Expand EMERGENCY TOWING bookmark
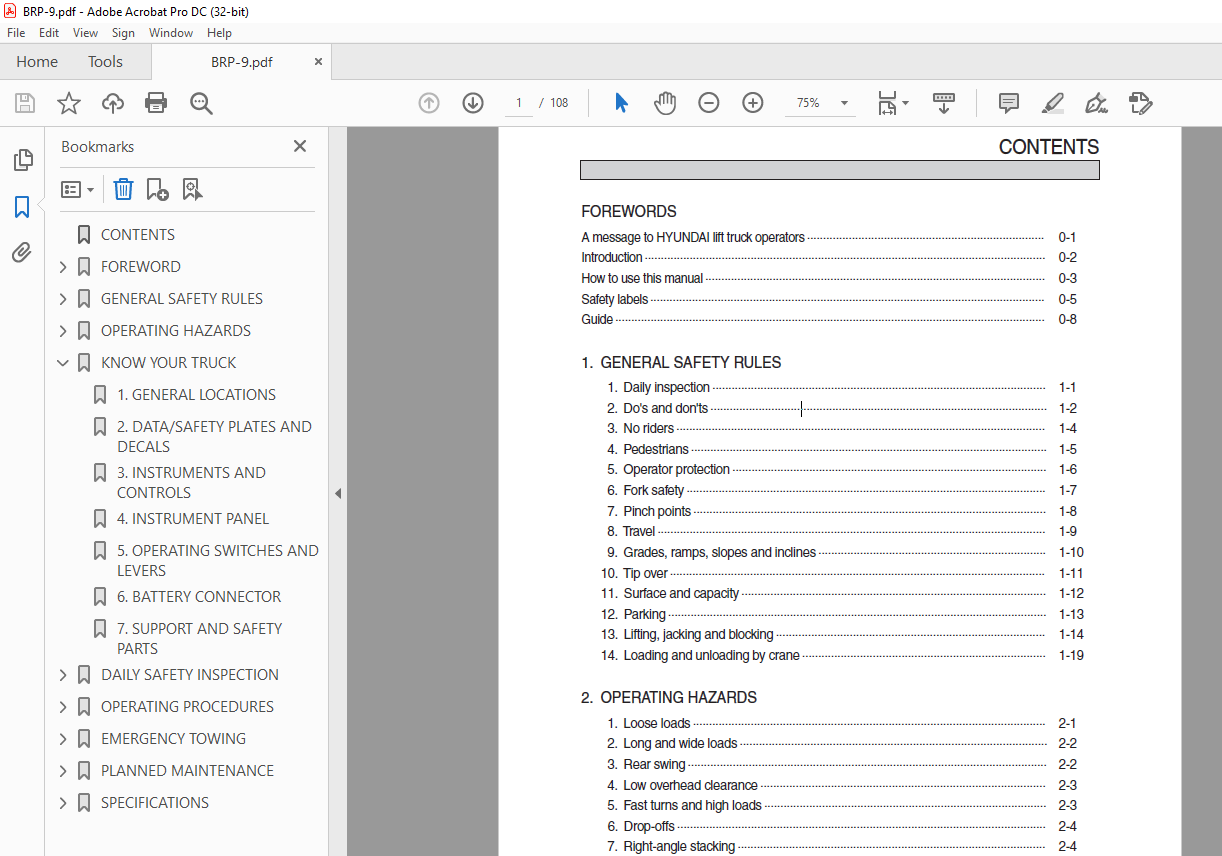This screenshot has width=1222, height=856. pos(63,739)
